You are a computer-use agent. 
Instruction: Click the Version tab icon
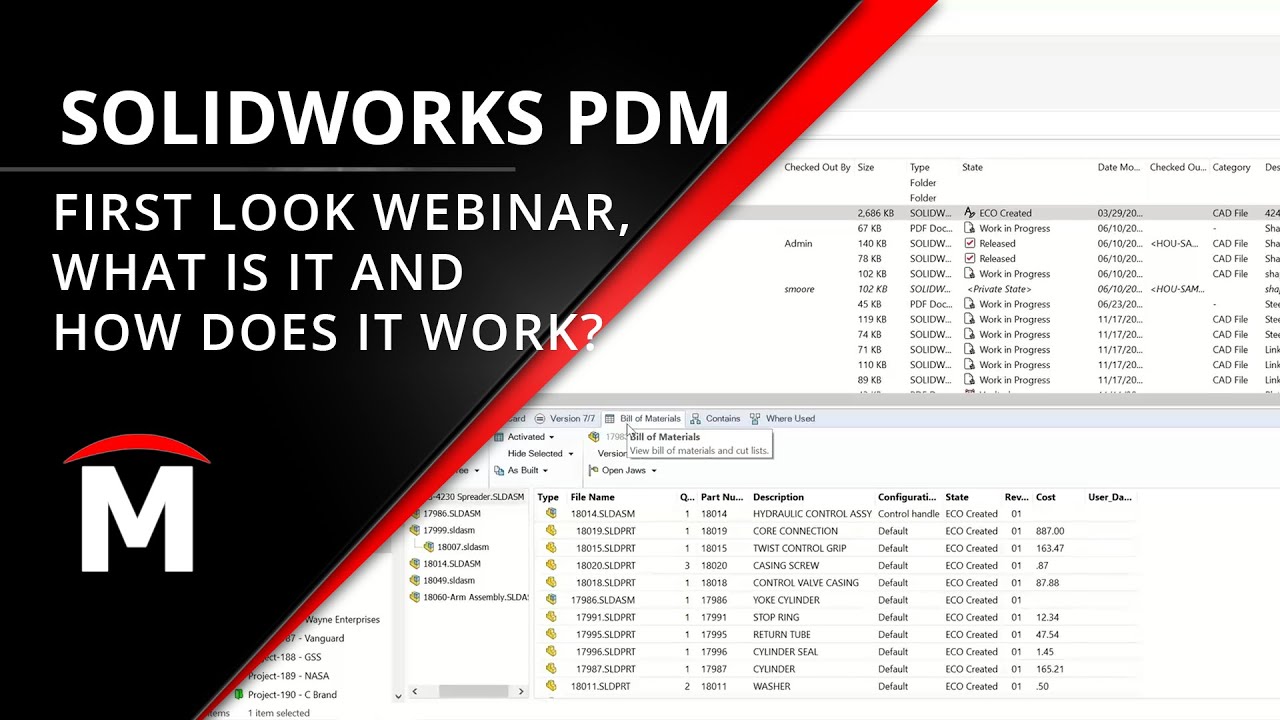point(540,418)
